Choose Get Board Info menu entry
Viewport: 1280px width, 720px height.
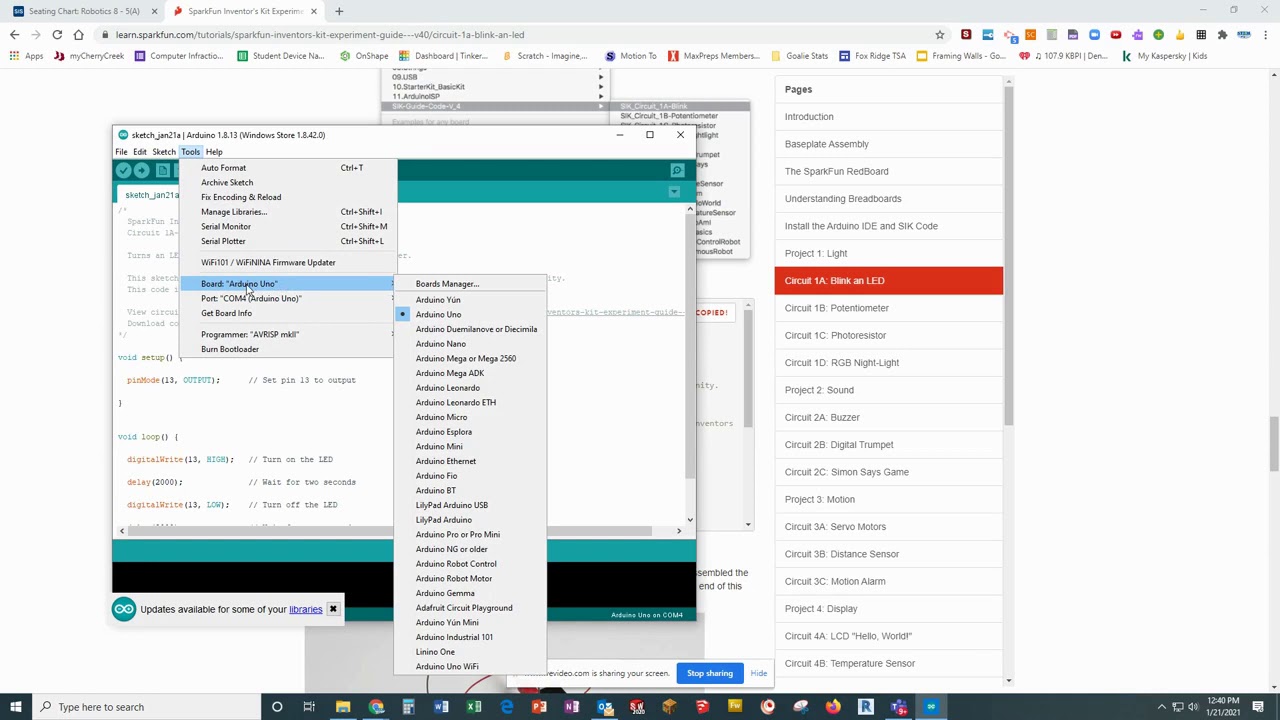click(x=288, y=313)
